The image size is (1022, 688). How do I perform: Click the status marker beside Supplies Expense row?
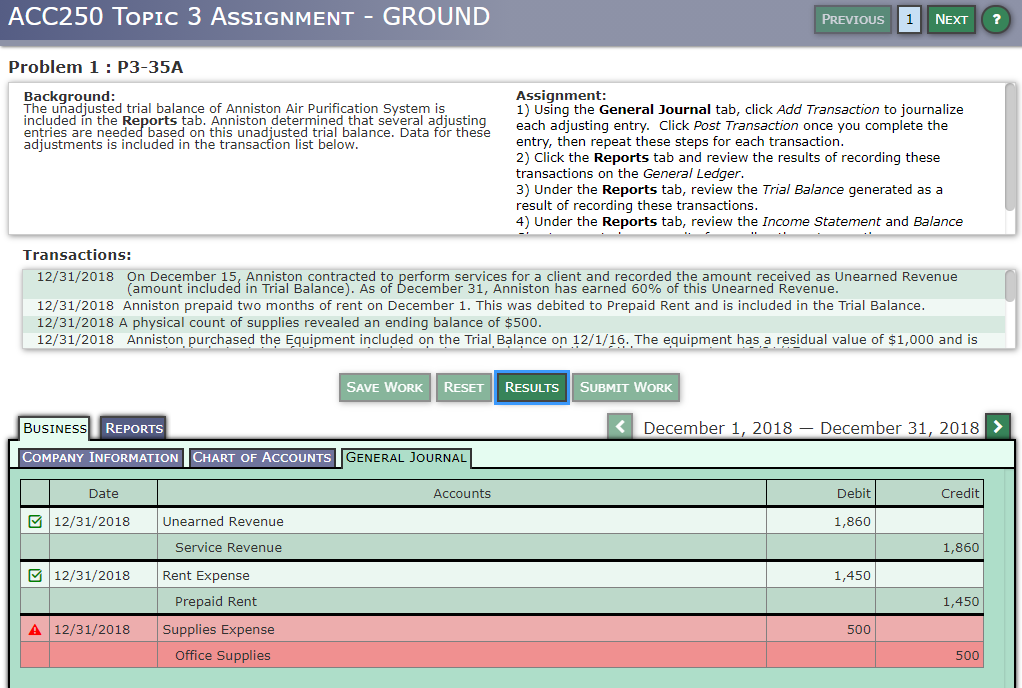coord(33,628)
